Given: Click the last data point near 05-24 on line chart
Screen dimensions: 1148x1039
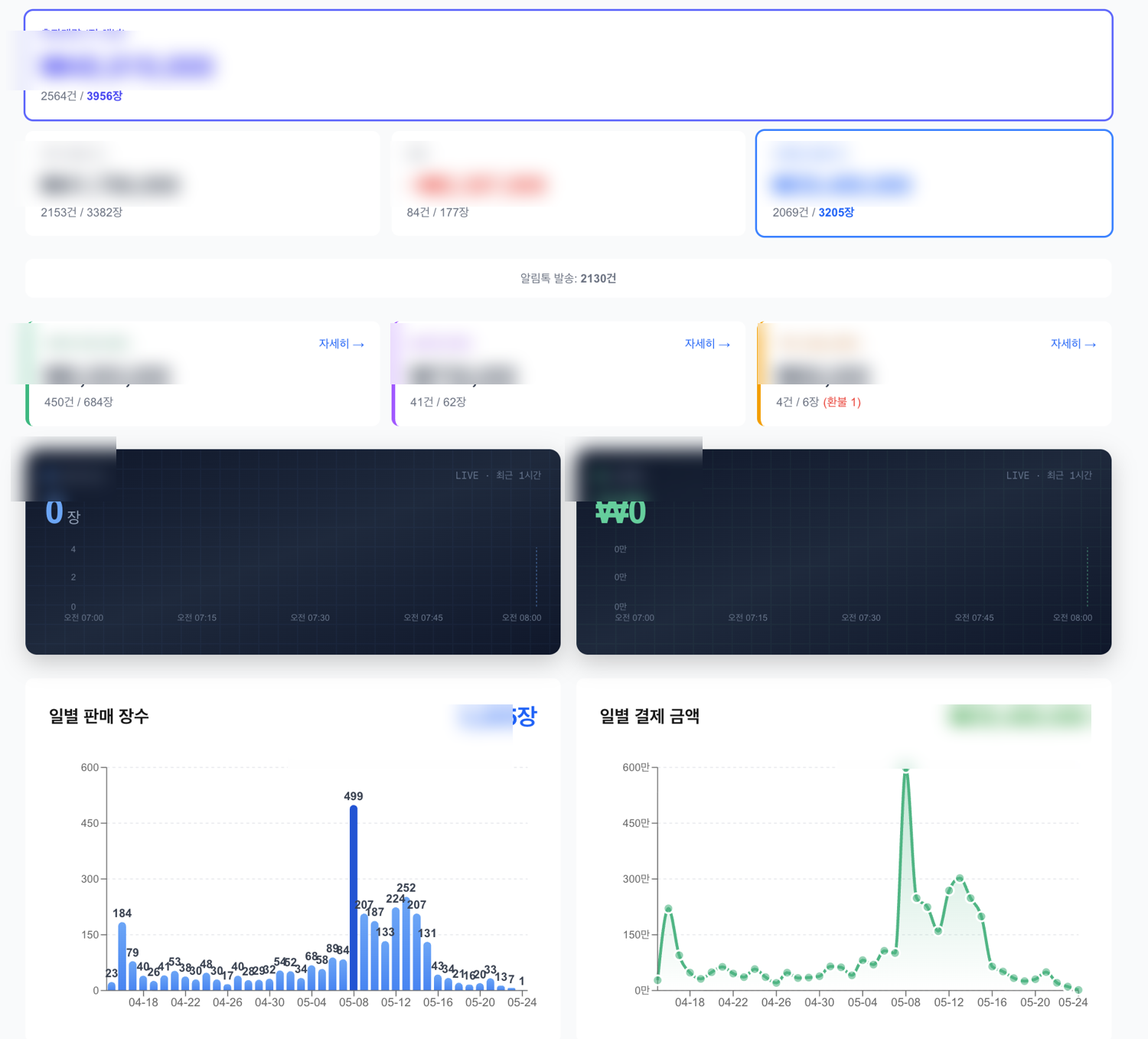Looking at the screenshot, I should (1078, 989).
